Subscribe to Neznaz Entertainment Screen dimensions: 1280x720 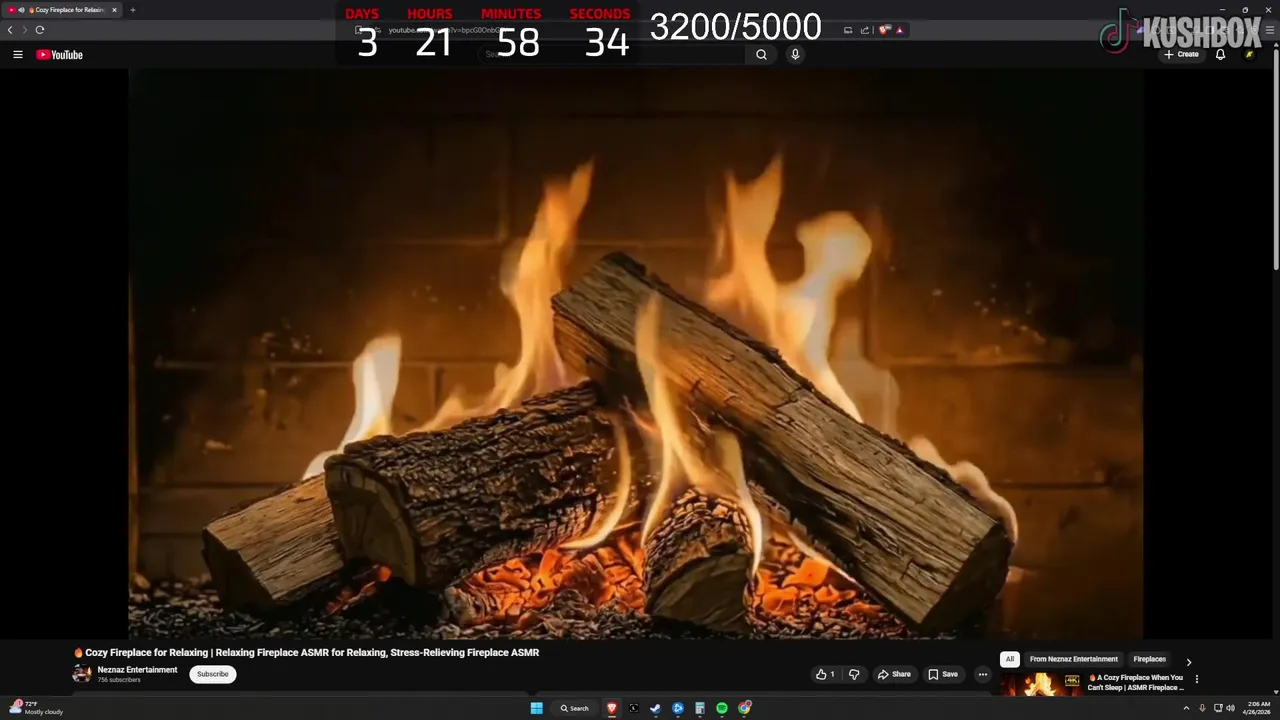pyautogui.click(x=213, y=674)
